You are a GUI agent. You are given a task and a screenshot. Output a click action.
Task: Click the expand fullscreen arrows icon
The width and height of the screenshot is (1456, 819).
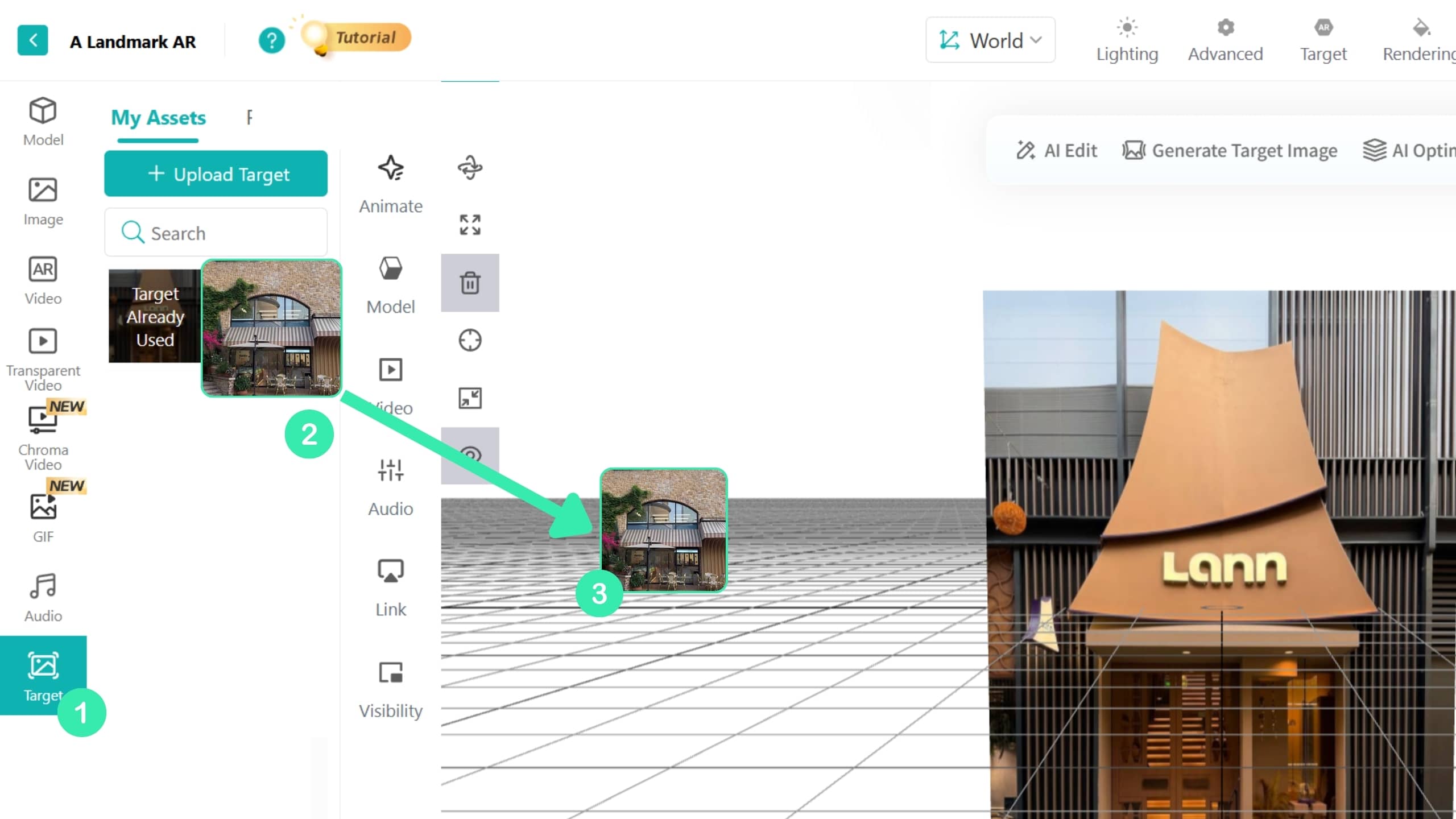(x=470, y=225)
